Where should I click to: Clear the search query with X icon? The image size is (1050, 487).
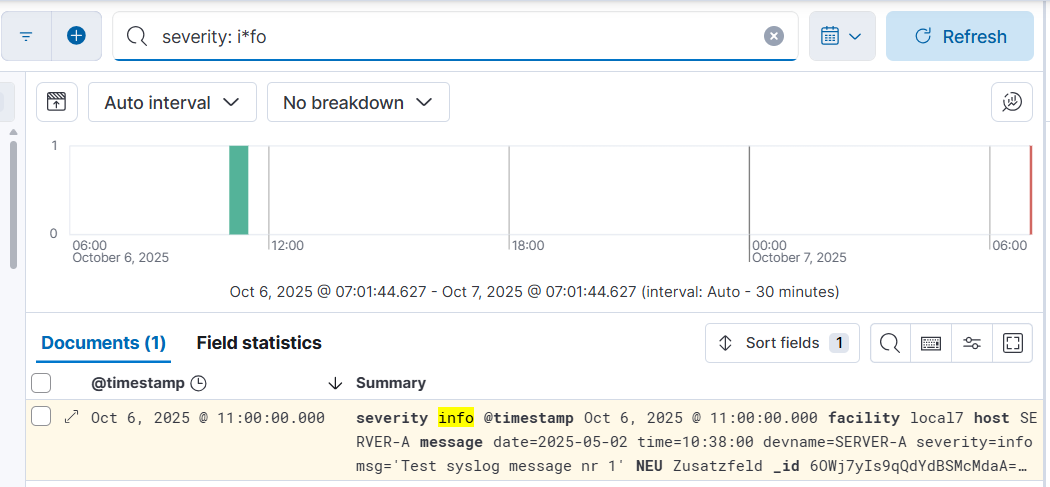tap(774, 36)
